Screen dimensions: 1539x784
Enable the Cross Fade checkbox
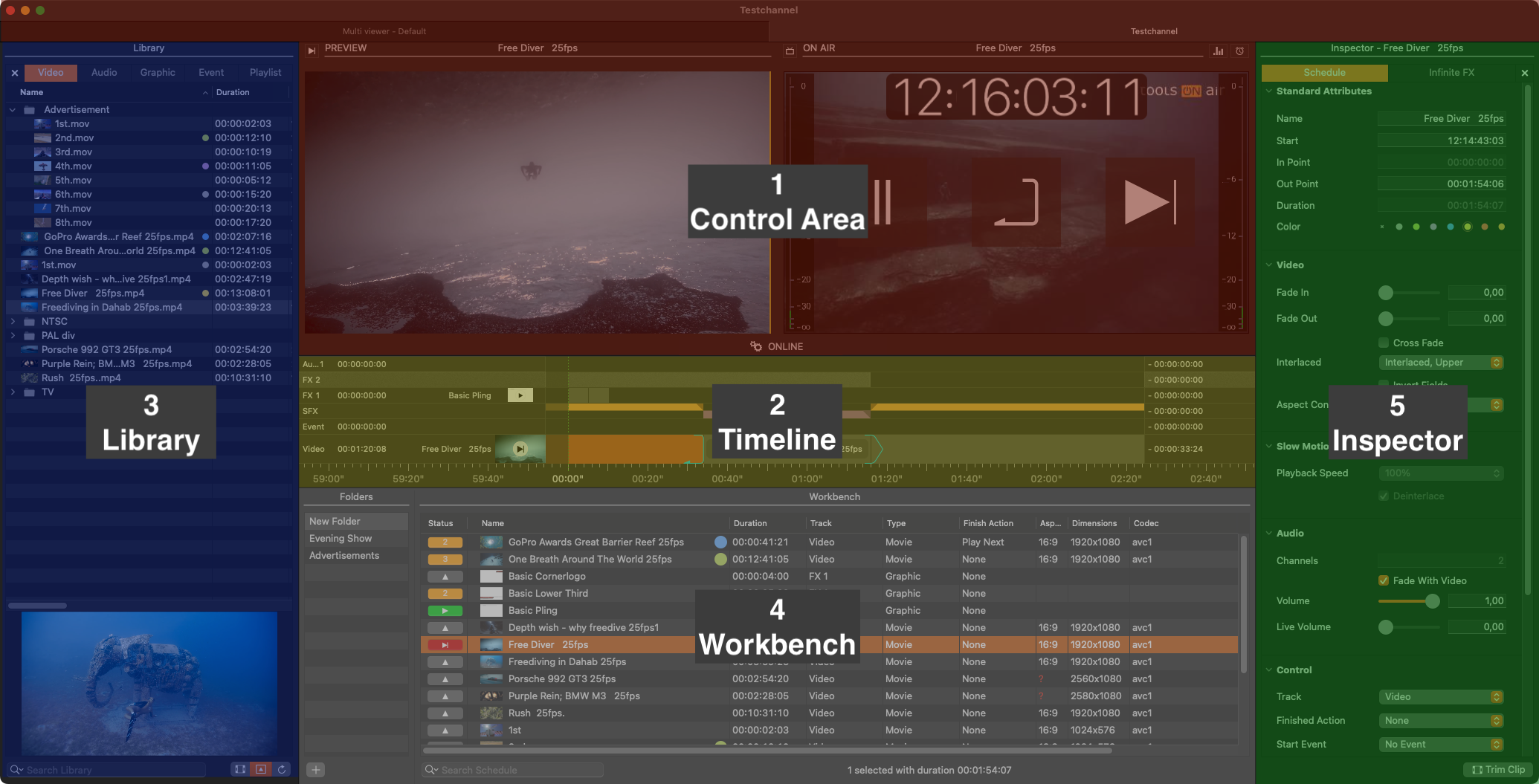(1384, 343)
